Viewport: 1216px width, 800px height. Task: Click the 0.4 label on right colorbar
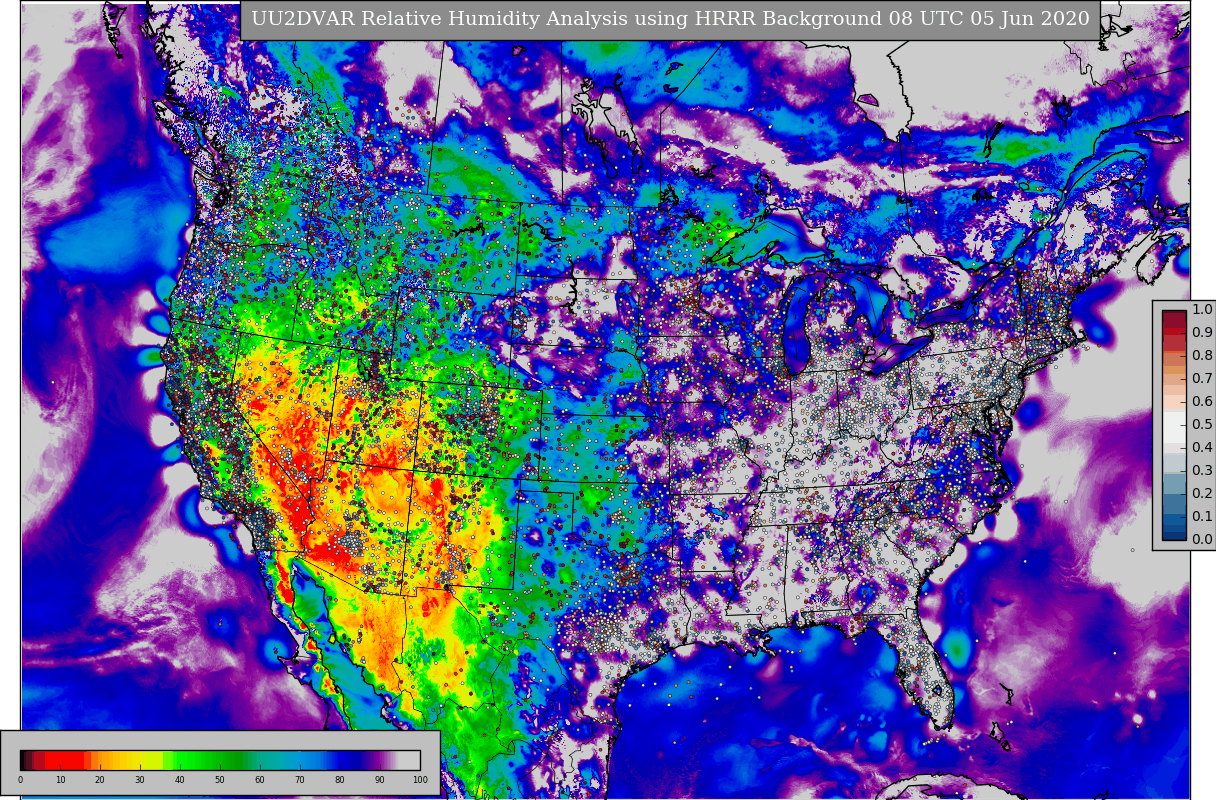(x=1202, y=447)
